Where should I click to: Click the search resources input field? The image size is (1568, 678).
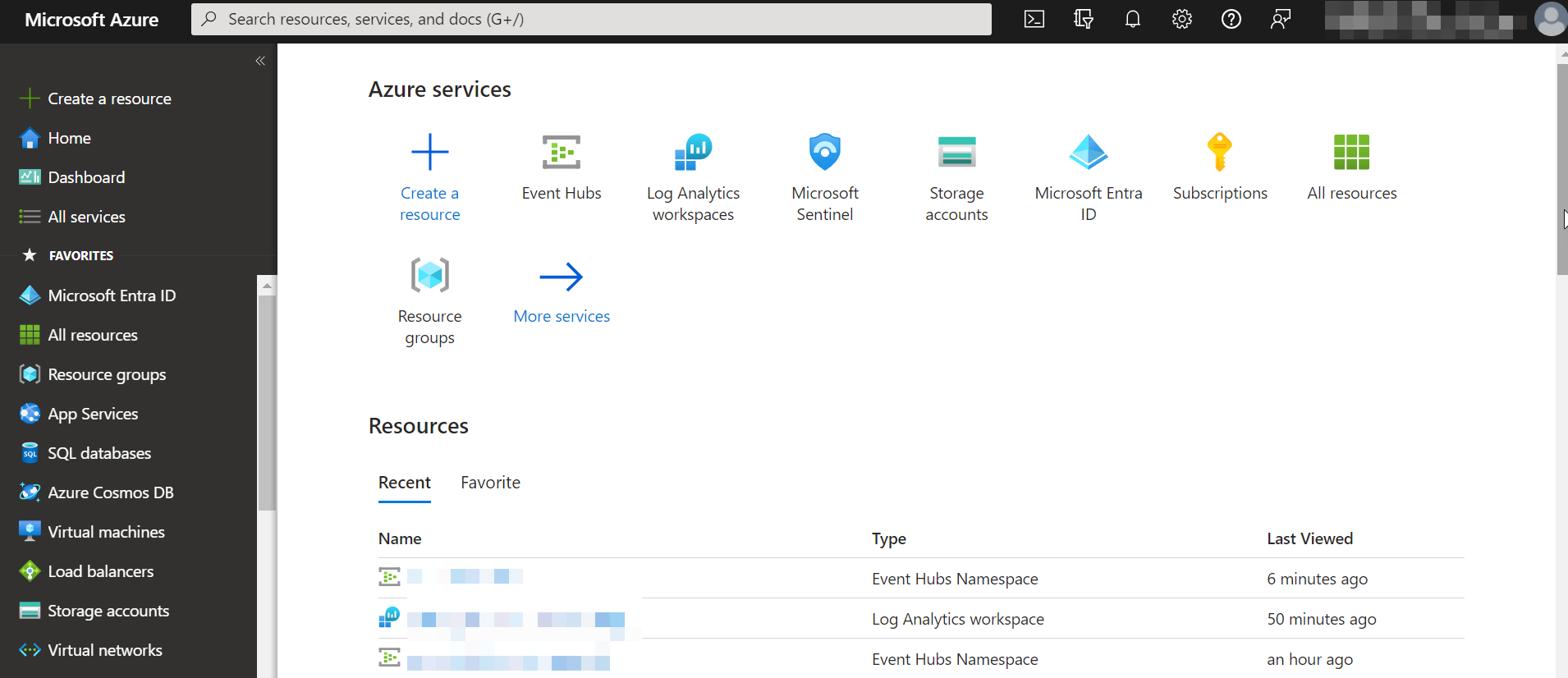tap(591, 19)
